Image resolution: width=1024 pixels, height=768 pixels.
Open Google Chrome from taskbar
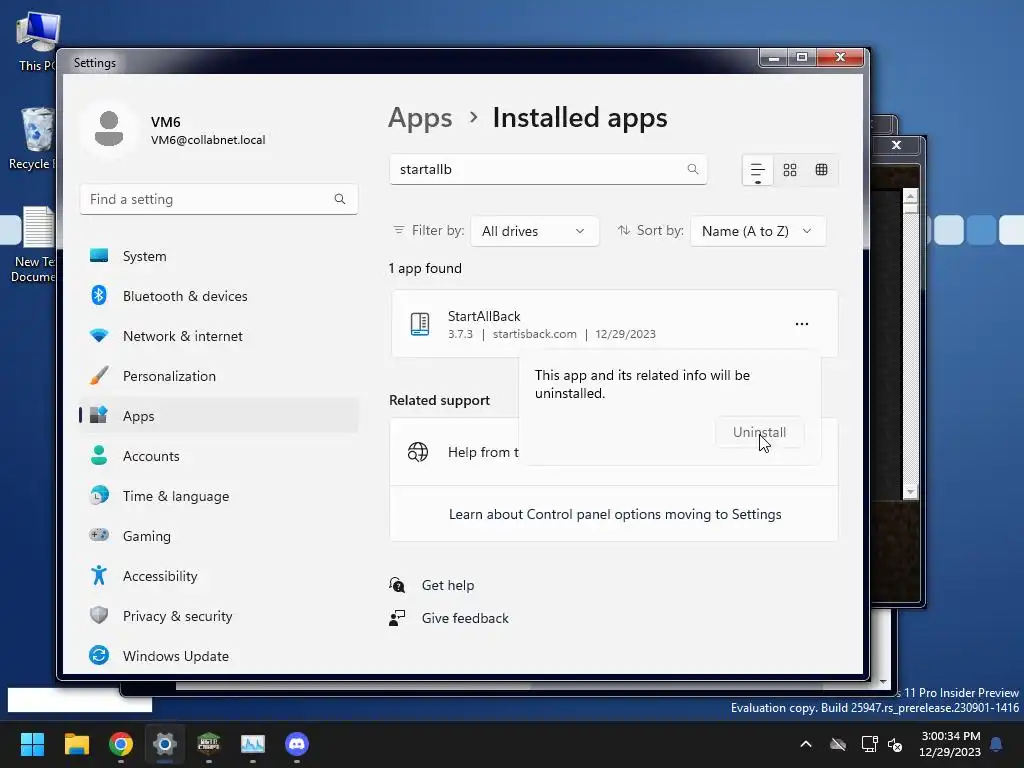pos(121,744)
